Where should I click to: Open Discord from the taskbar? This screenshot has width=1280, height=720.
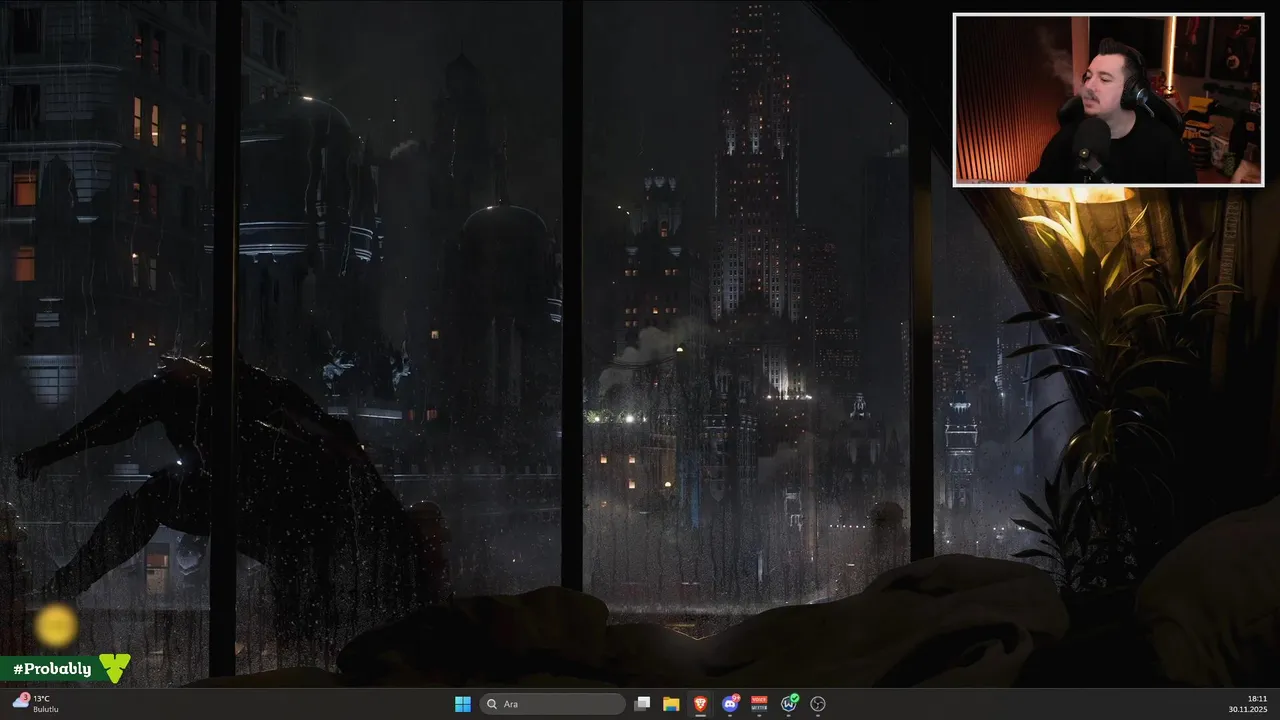(730, 704)
